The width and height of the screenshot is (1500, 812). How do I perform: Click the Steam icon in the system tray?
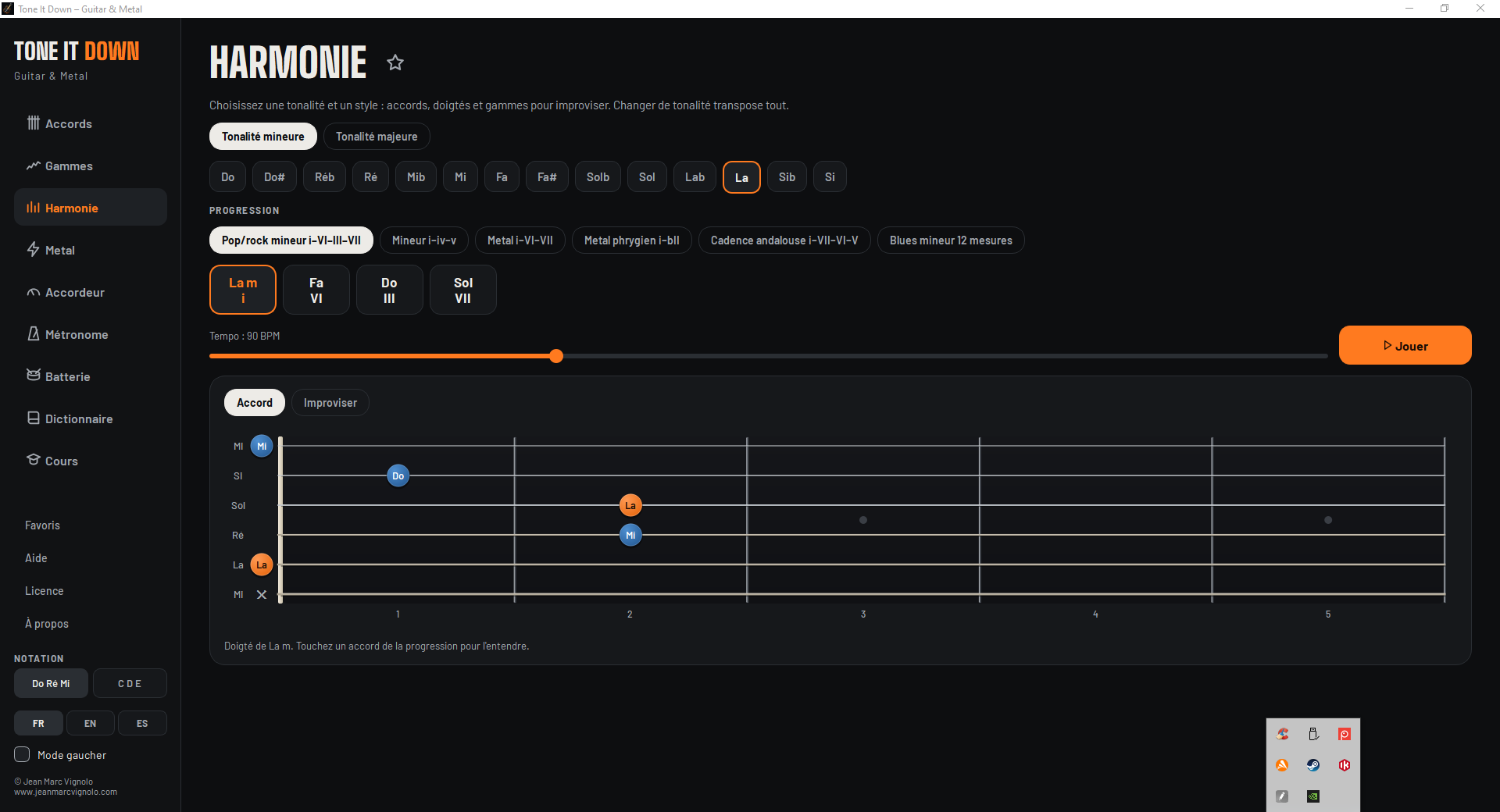pyautogui.click(x=1313, y=765)
